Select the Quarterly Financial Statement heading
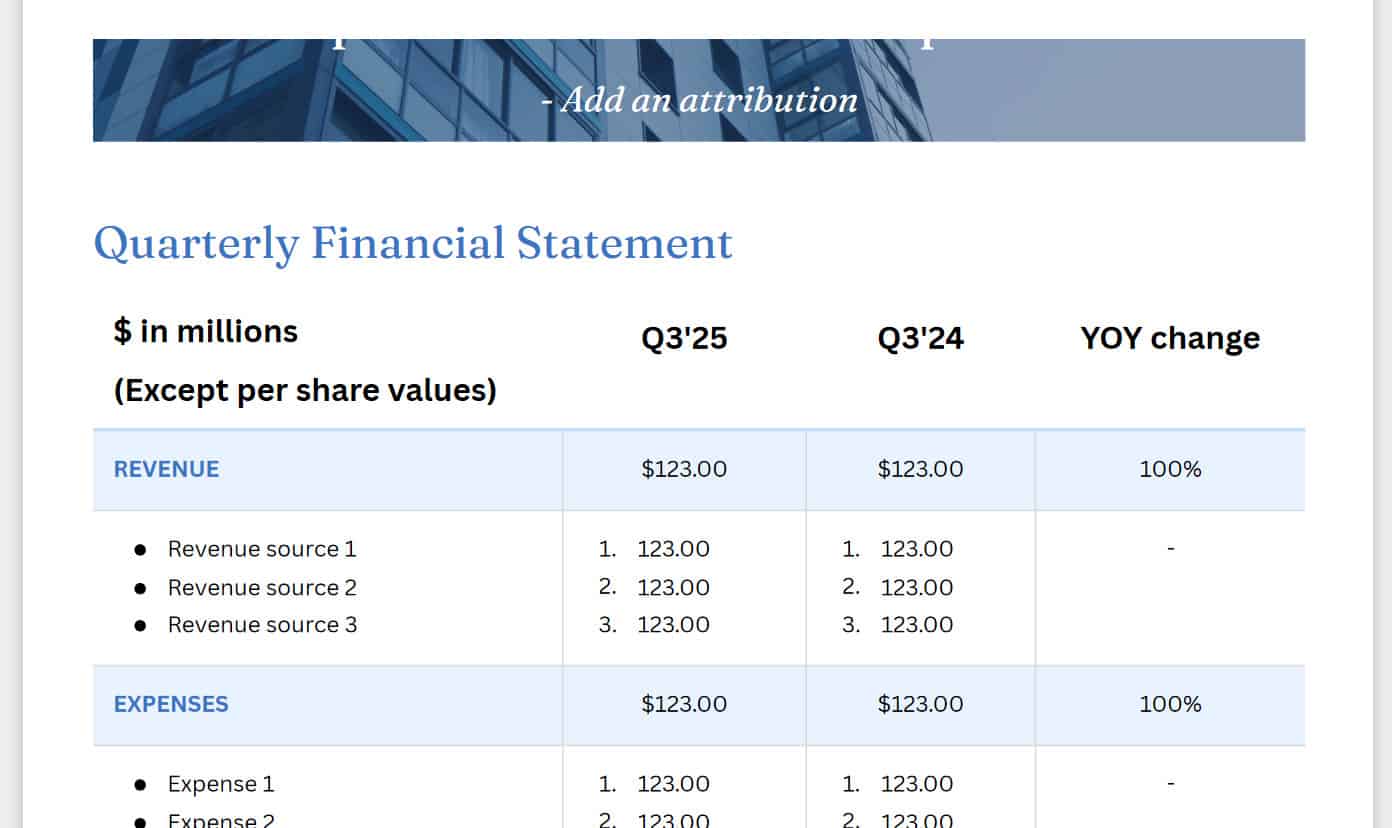The width and height of the screenshot is (1392, 828). [413, 243]
